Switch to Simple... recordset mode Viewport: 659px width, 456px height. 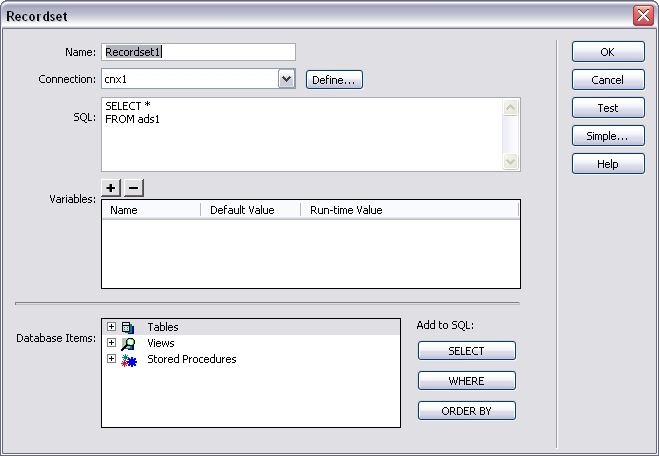click(607, 136)
